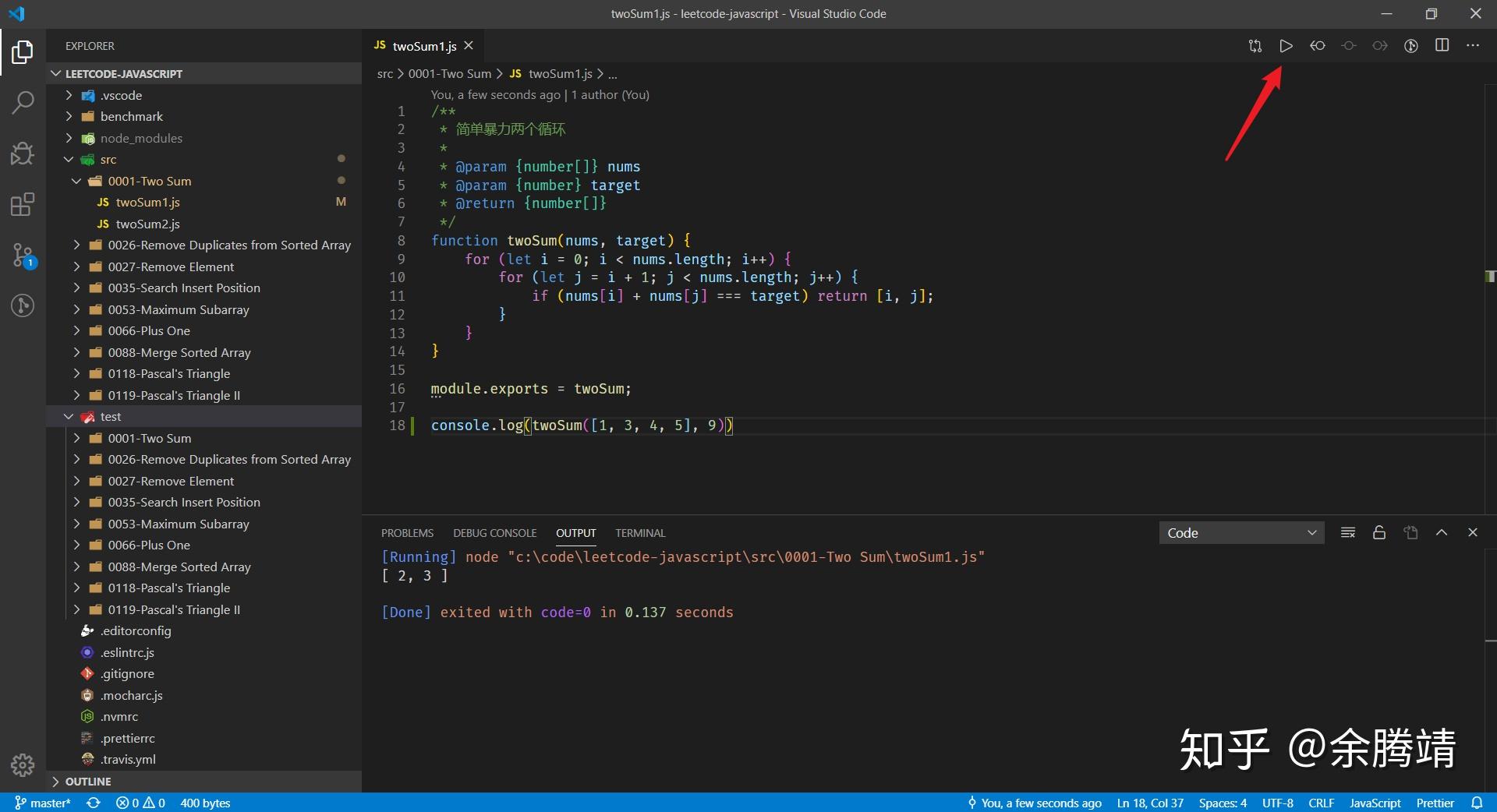Screen dimensions: 1497x812
Task: Switch to the PROBLEMS tab
Action: tap(407, 533)
